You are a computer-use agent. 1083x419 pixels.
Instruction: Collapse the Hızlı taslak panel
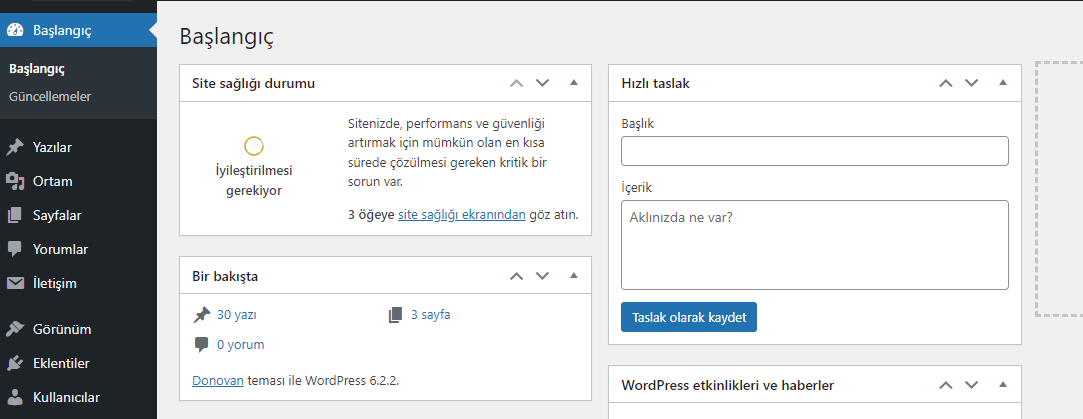coord(1003,83)
